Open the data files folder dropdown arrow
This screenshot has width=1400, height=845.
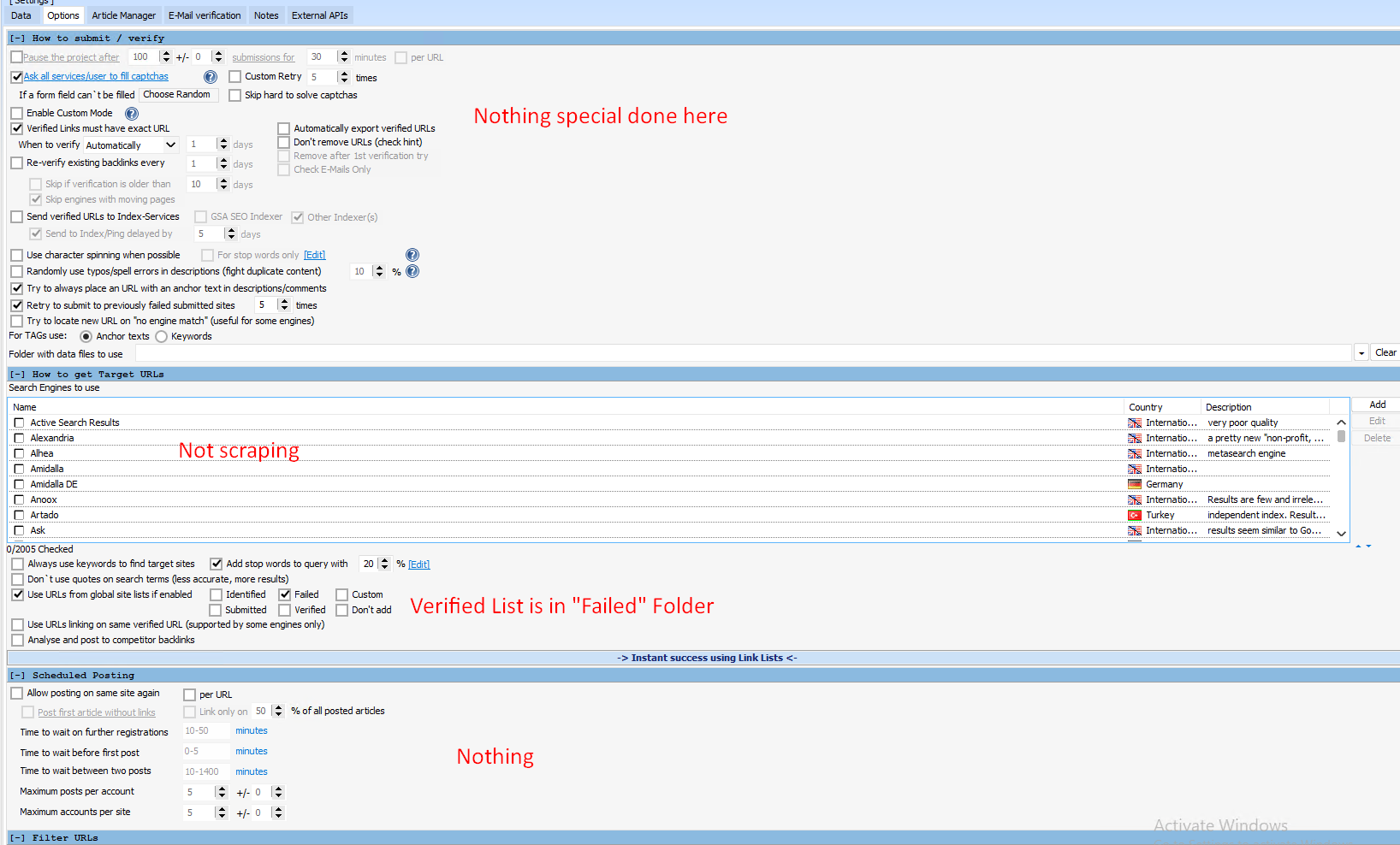click(x=1361, y=353)
